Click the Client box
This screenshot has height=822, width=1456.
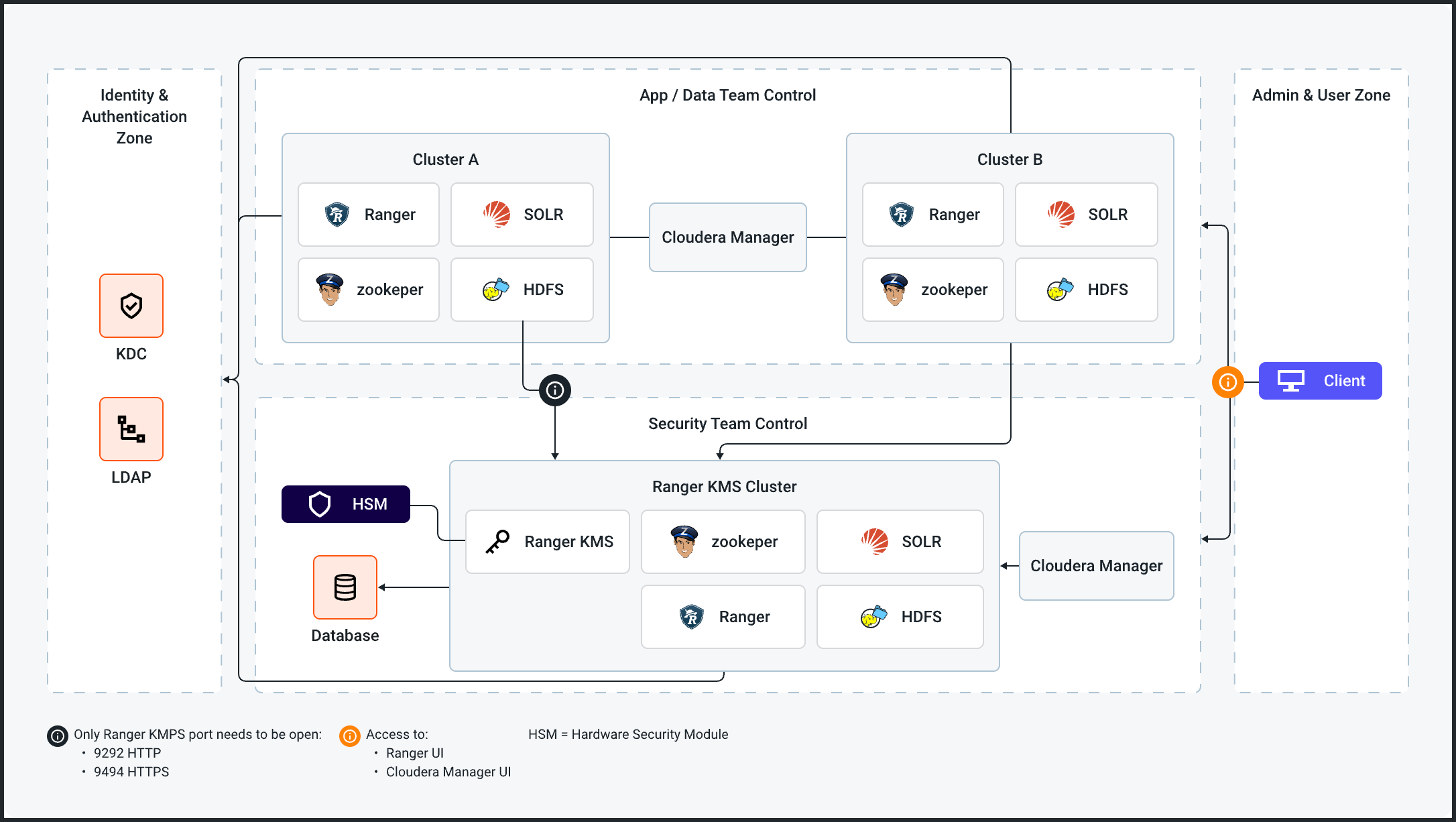pos(1321,381)
